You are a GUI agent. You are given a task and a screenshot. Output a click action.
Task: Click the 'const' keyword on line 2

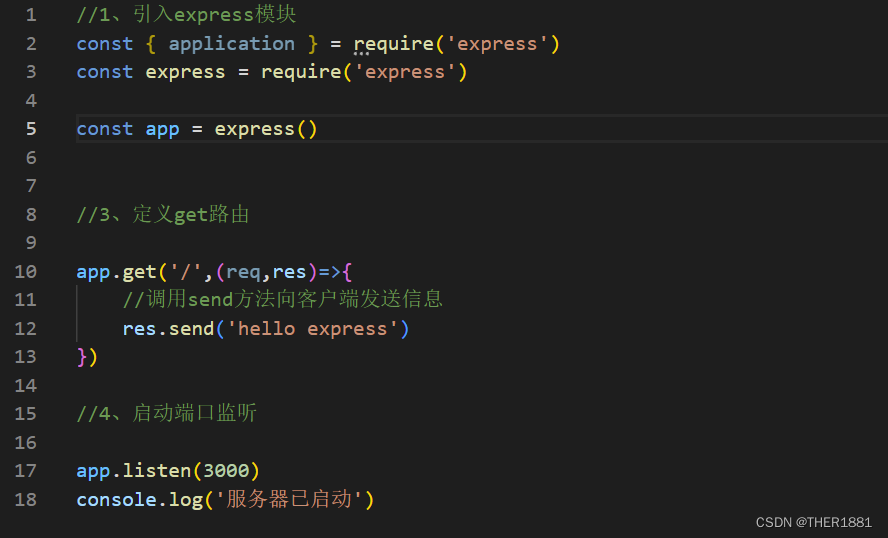105,44
